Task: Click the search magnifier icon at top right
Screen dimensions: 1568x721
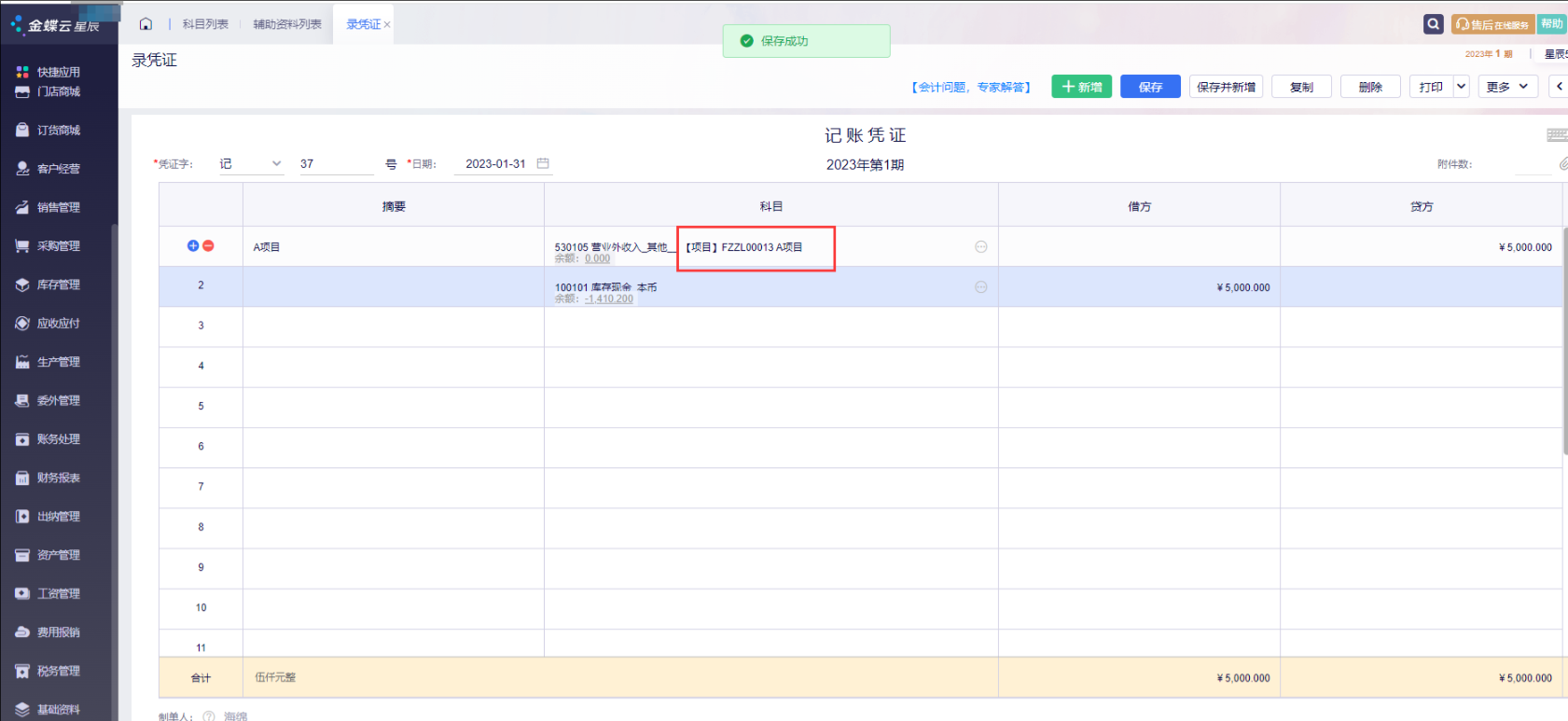Action: pyautogui.click(x=1434, y=24)
